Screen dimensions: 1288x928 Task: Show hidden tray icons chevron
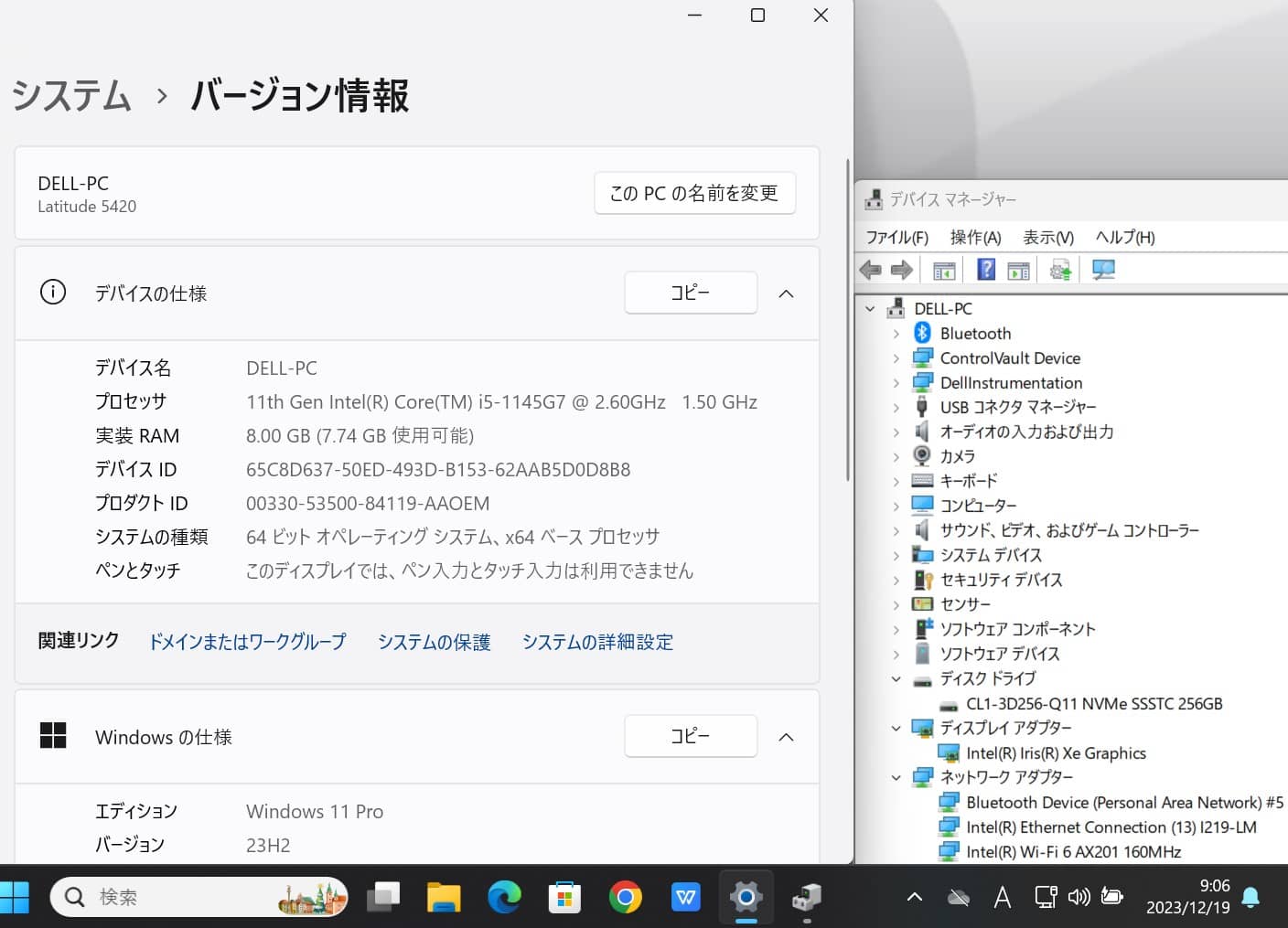[914, 897]
